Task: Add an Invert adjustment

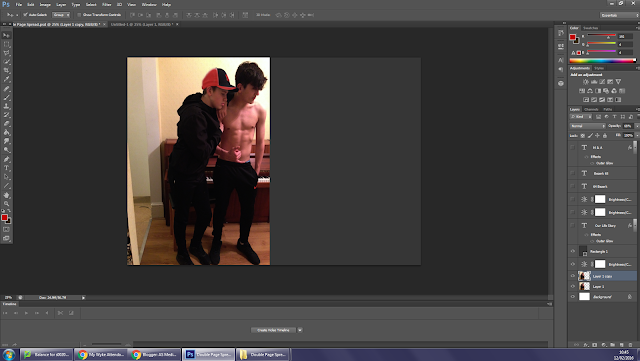Action: [586, 100]
